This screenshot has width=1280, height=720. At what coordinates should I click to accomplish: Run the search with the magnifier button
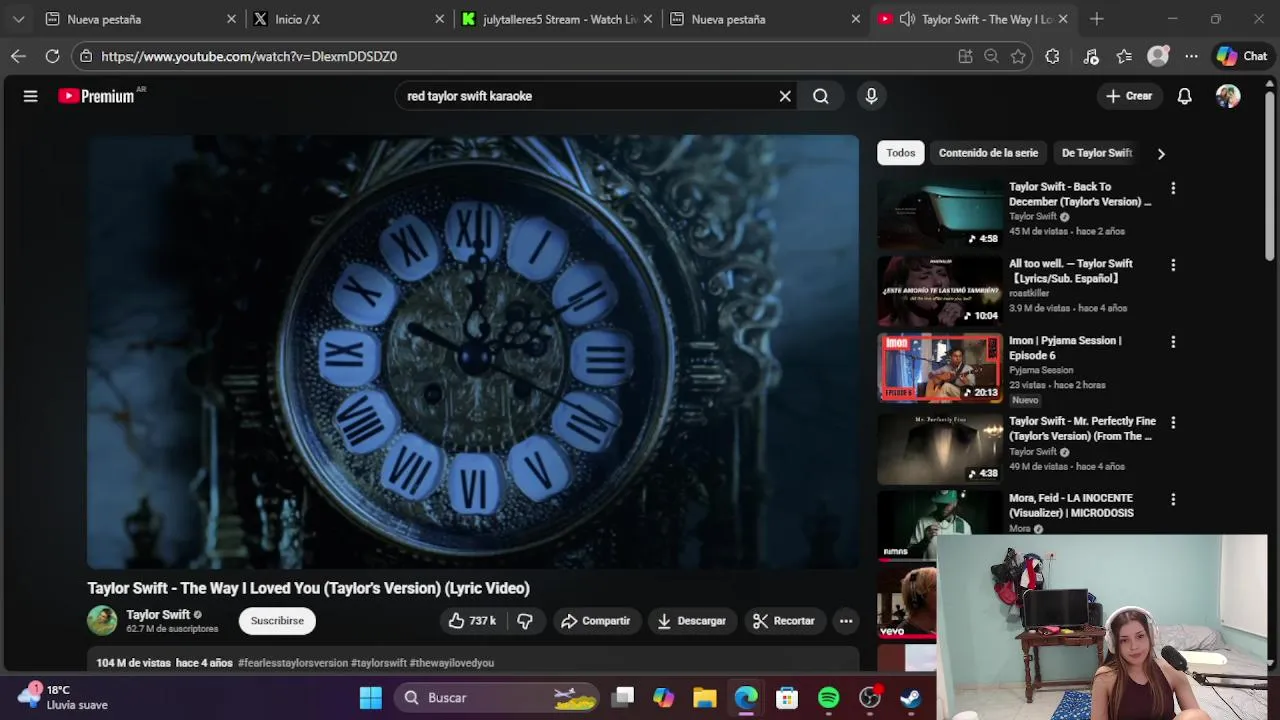(x=820, y=96)
